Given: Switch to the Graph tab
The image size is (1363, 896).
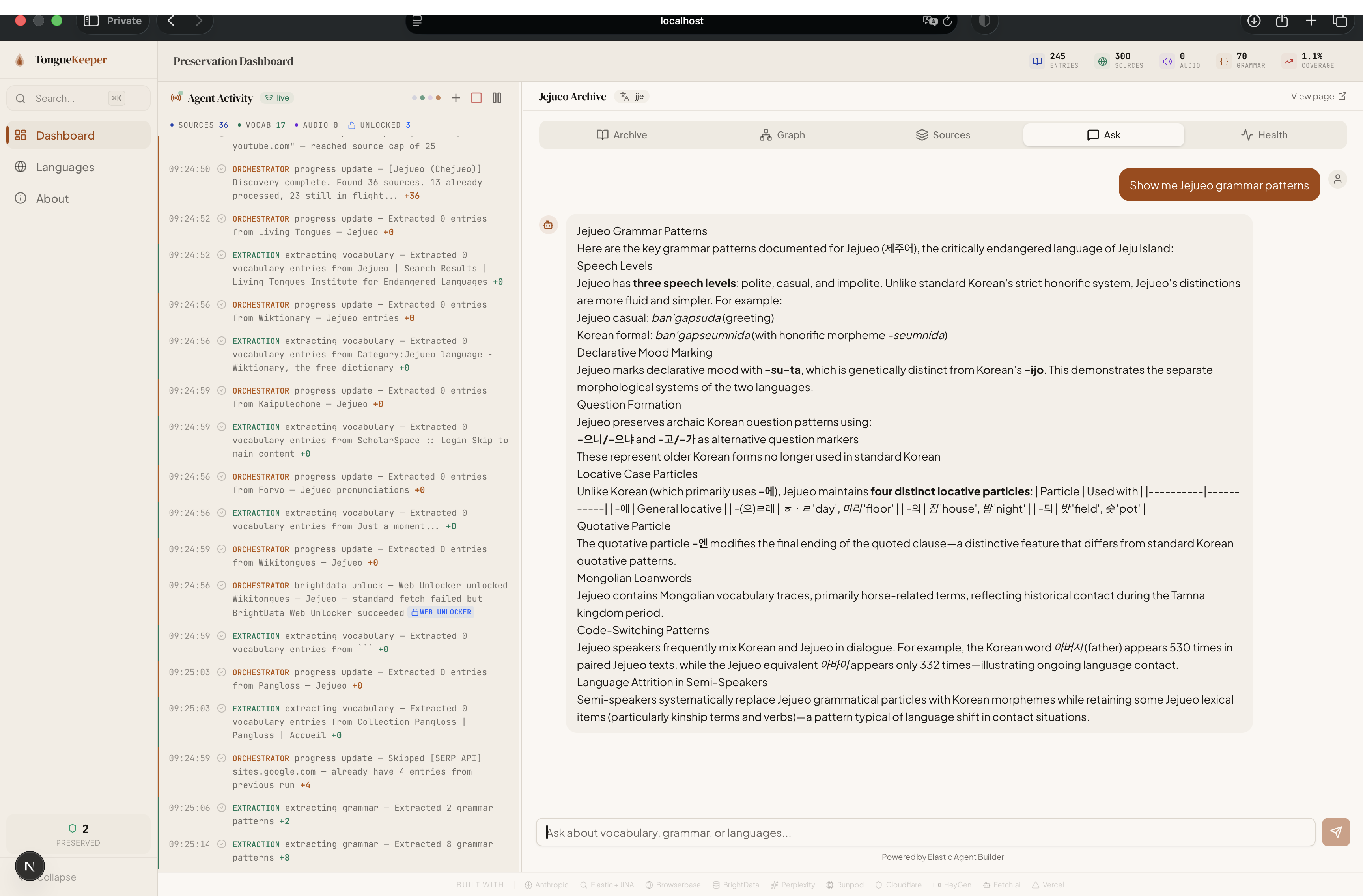Looking at the screenshot, I should 782,135.
